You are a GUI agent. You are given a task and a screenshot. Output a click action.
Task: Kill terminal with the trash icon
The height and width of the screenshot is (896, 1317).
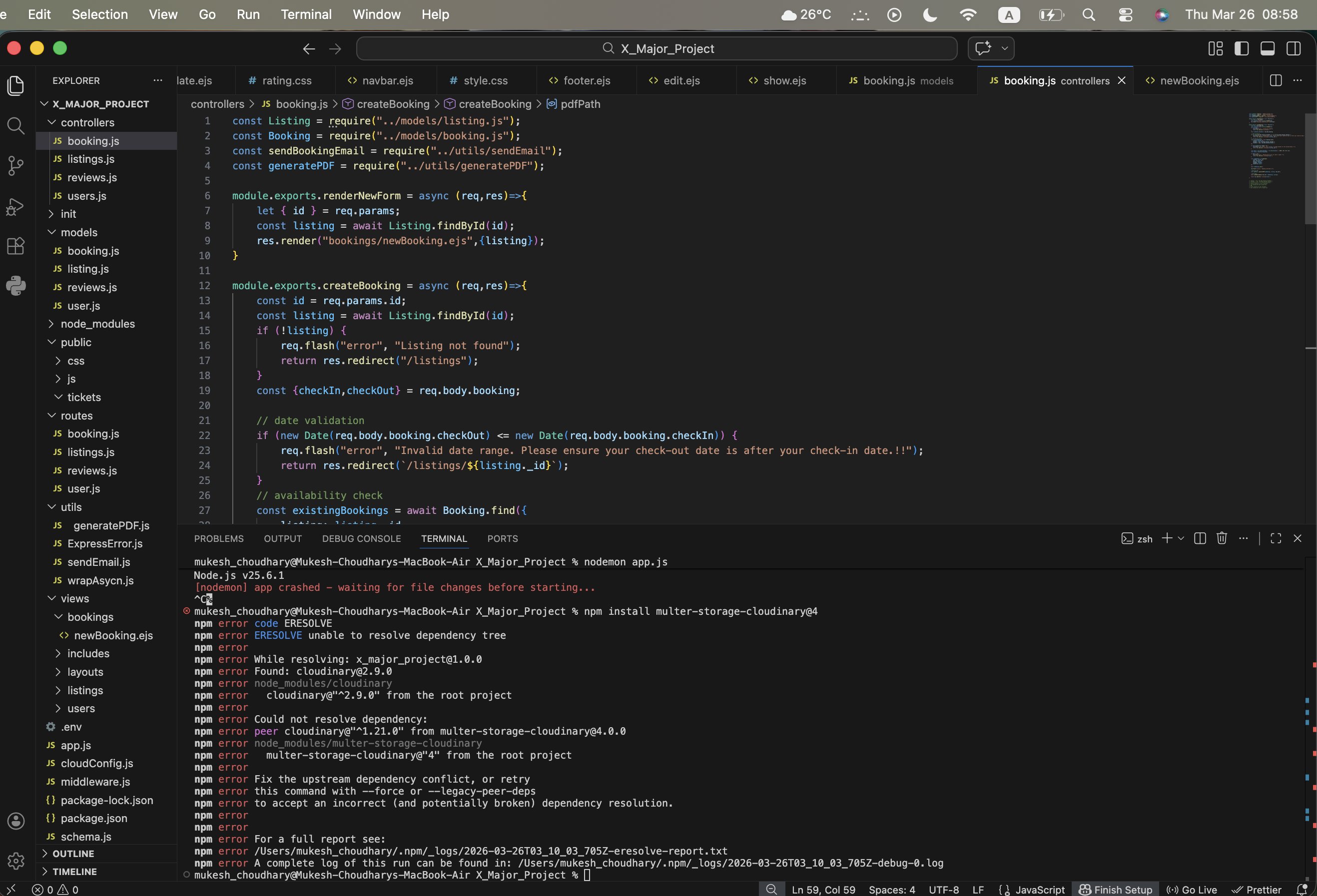click(x=1221, y=538)
